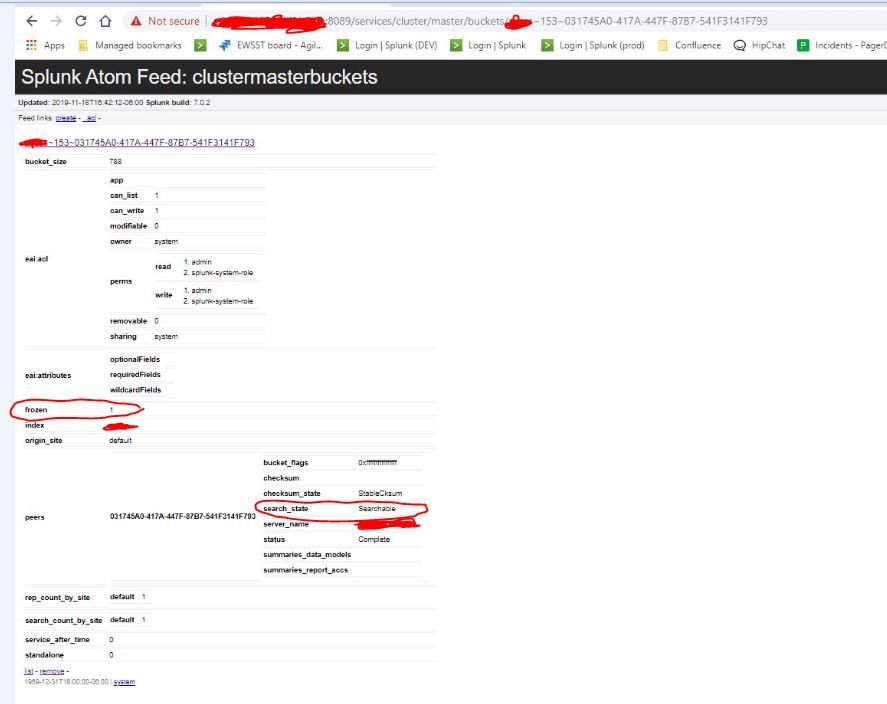Open the plain Login | Splunk bookmark
This screenshot has height=704, width=887.
(x=488, y=45)
